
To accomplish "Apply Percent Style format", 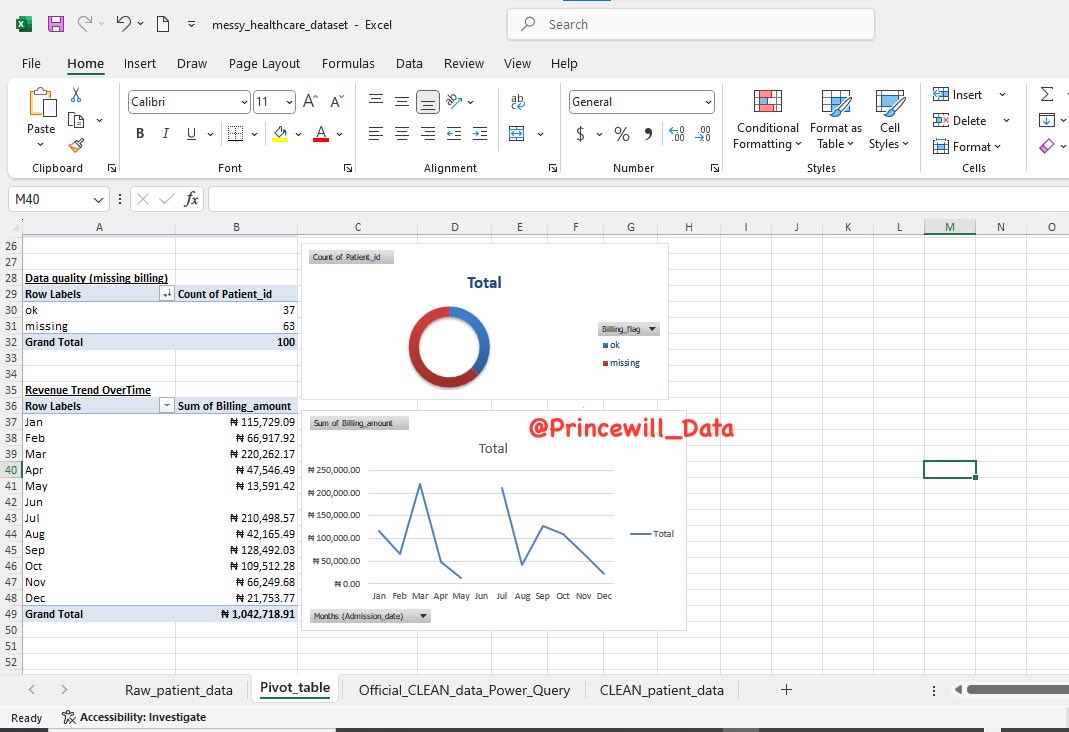I will coord(622,134).
